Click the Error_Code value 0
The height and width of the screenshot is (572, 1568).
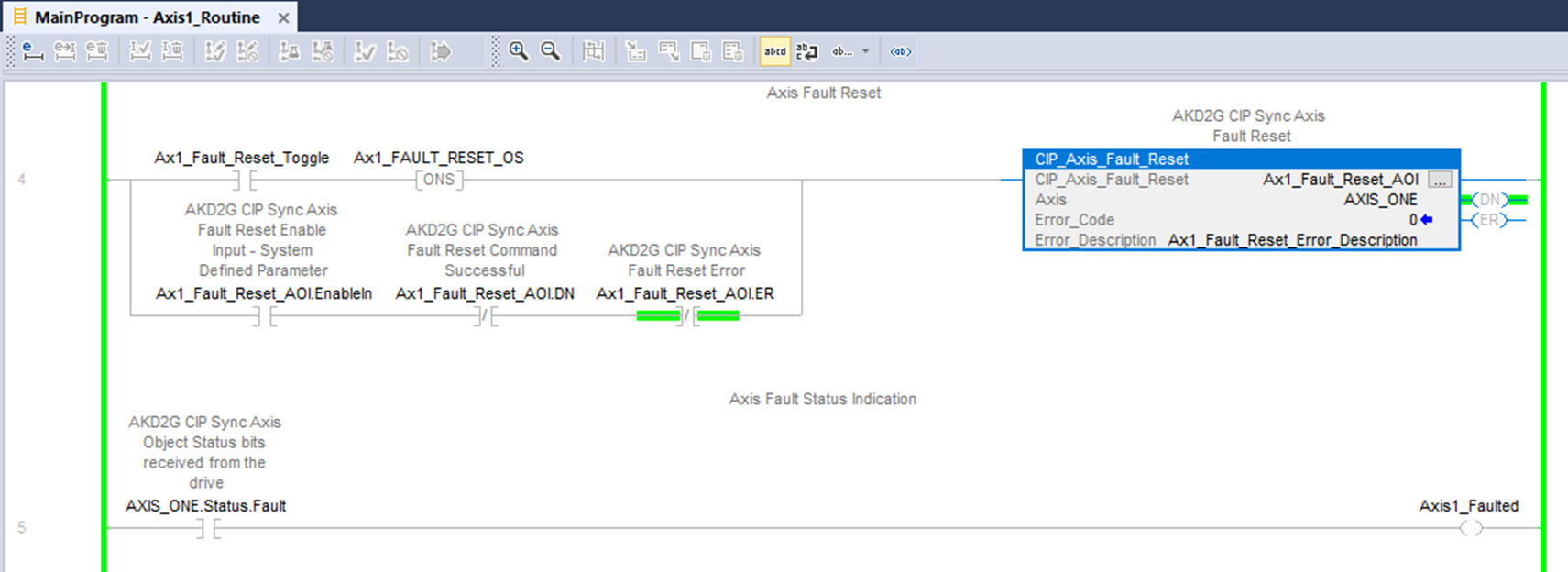click(x=1413, y=220)
